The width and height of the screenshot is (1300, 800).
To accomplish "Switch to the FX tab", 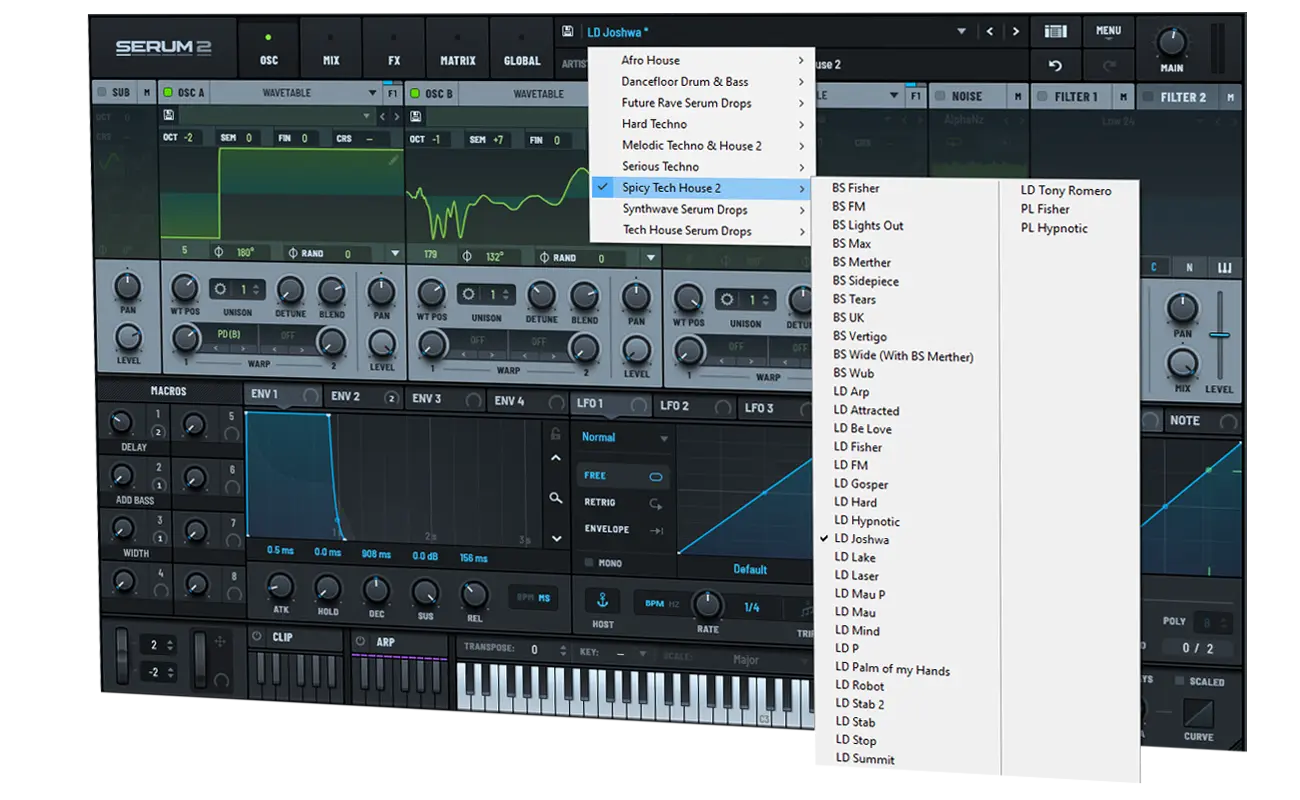I will (394, 47).
